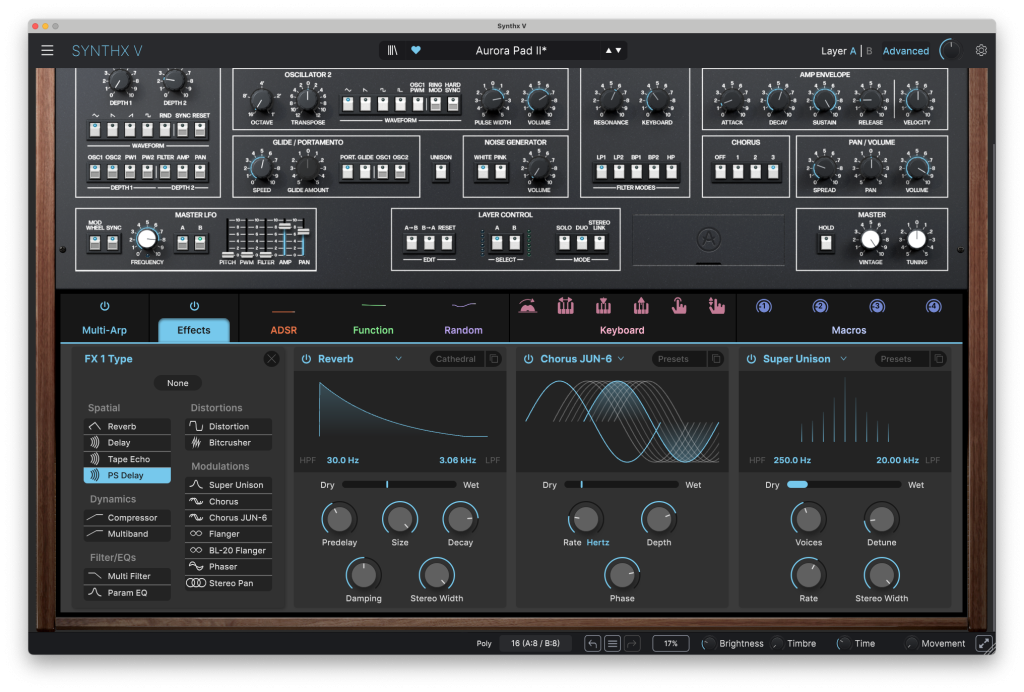Select Macro 4 icon
This screenshot has height=692, width=1024.
pyautogui.click(x=934, y=306)
